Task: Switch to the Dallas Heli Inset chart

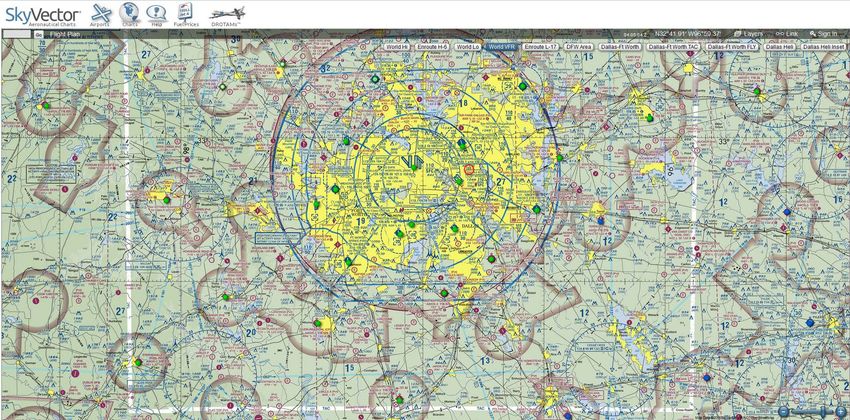Action: 823,47
